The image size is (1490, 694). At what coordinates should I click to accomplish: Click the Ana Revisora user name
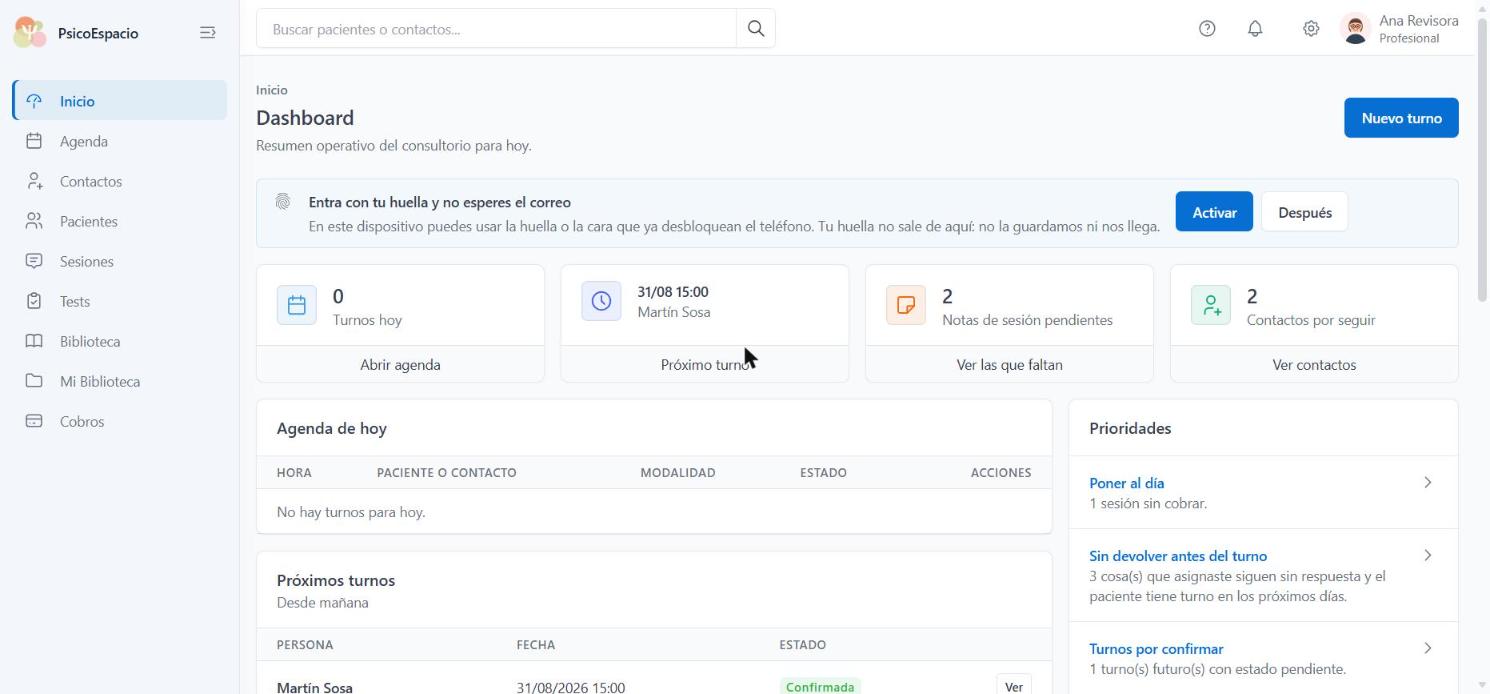pyautogui.click(x=1418, y=21)
